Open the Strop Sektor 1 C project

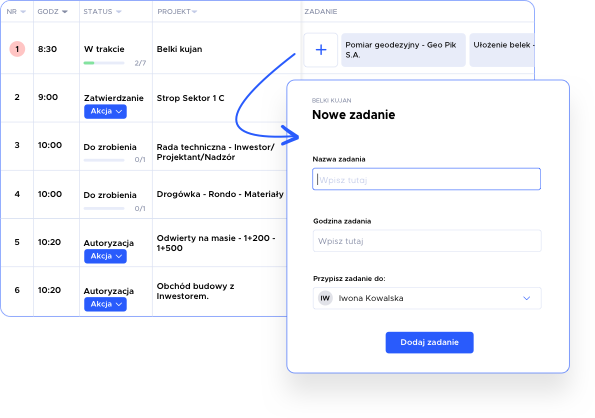pyautogui.click(x=190, y=98)
